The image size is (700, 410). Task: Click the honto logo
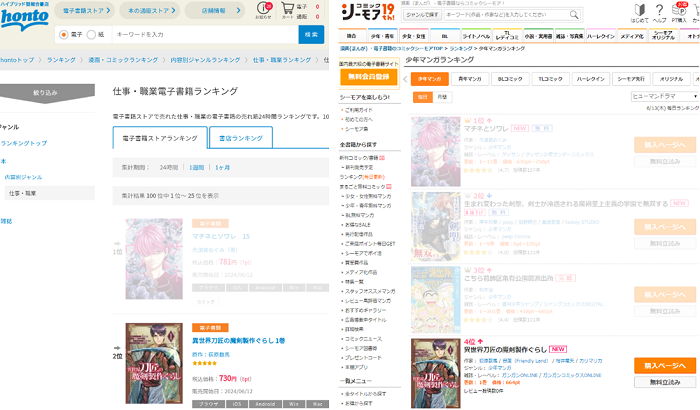point(24,17)
